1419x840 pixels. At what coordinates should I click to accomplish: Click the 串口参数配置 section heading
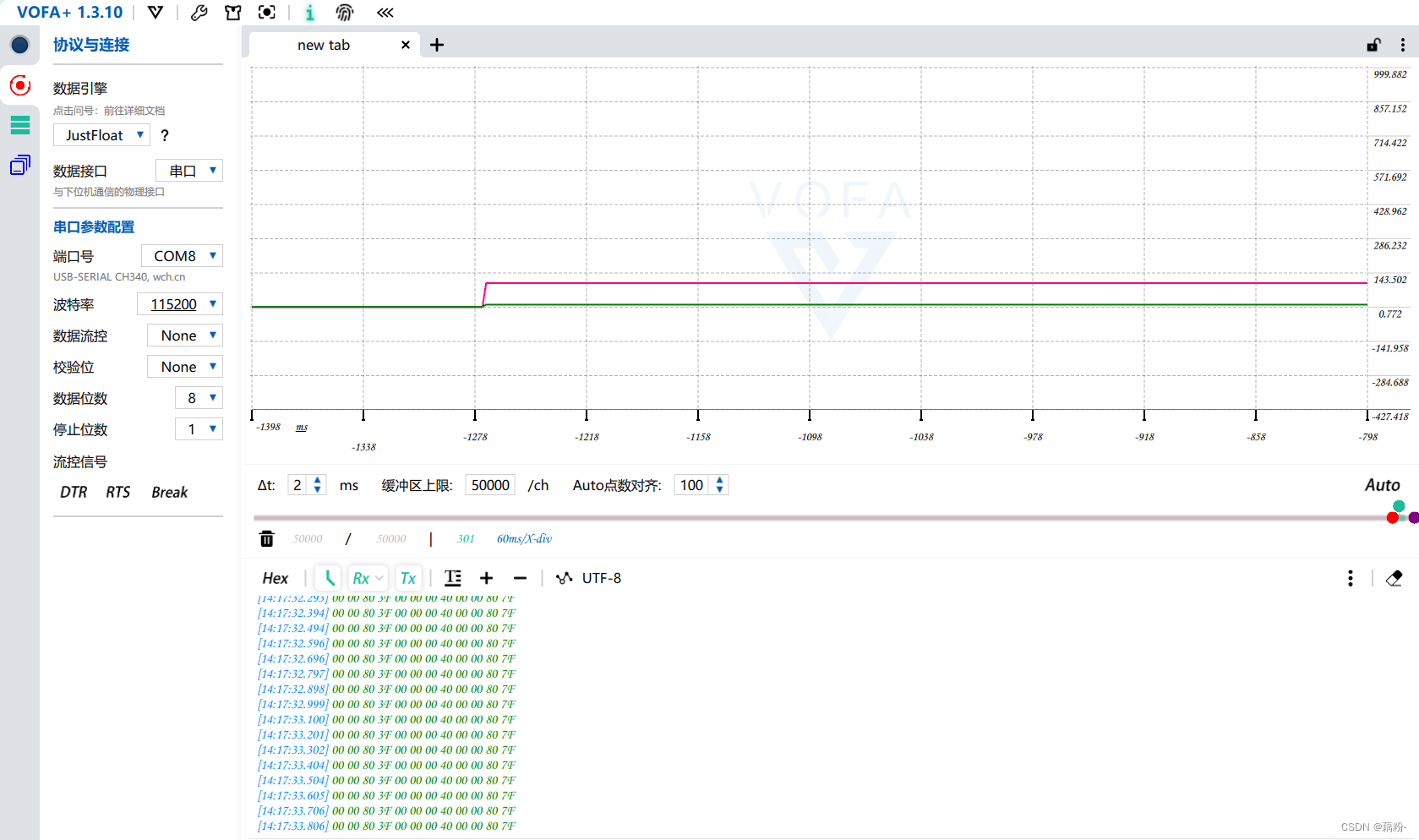[94, 226]
